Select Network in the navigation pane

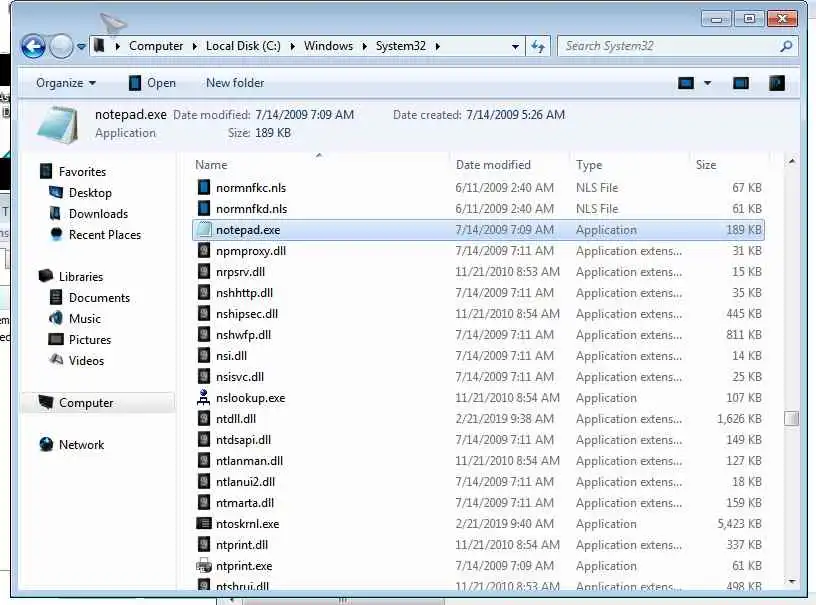tap(81, 445)
